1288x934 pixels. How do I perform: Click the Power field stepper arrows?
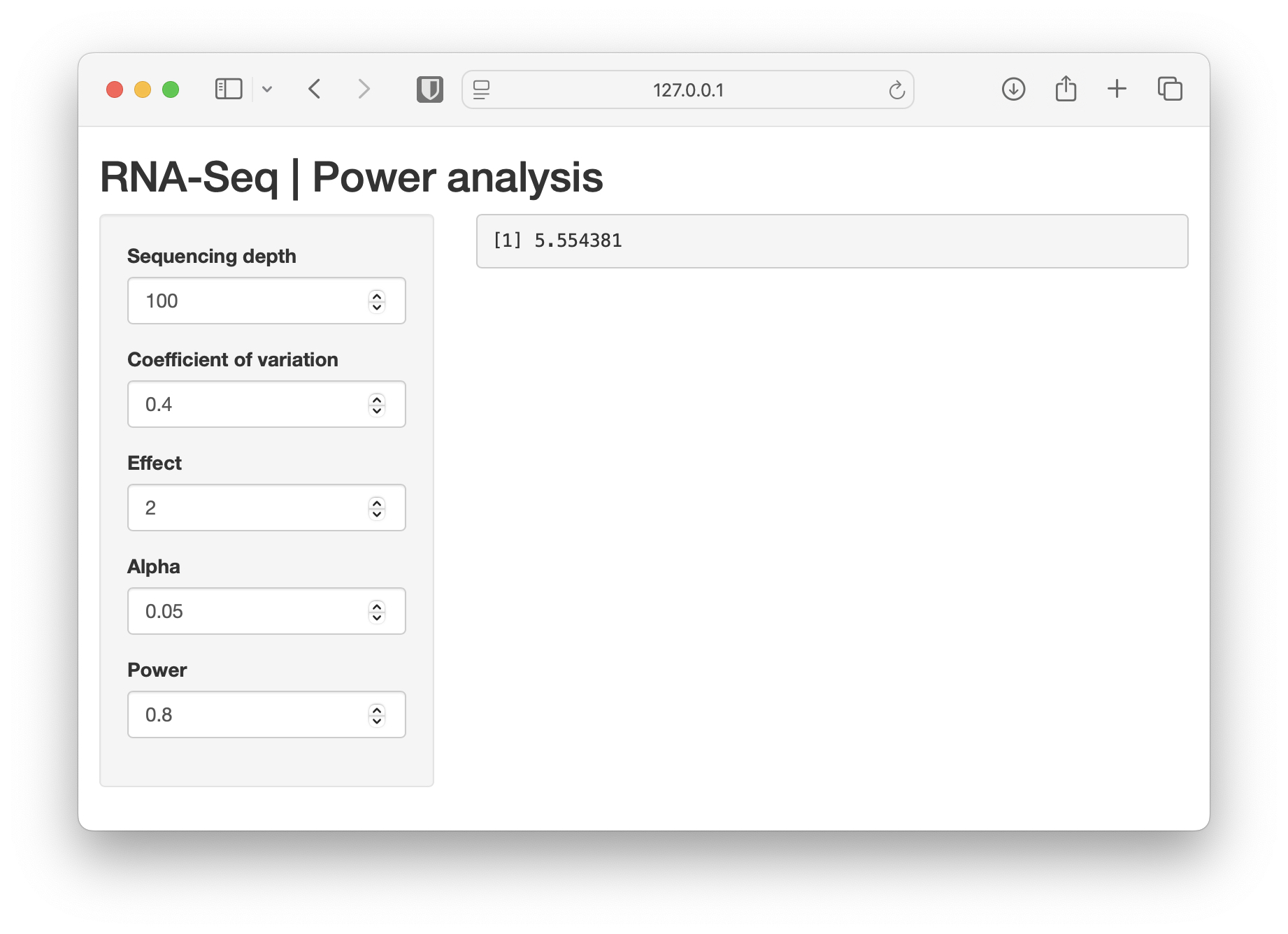pyautogui.click(x=377, y=715)
